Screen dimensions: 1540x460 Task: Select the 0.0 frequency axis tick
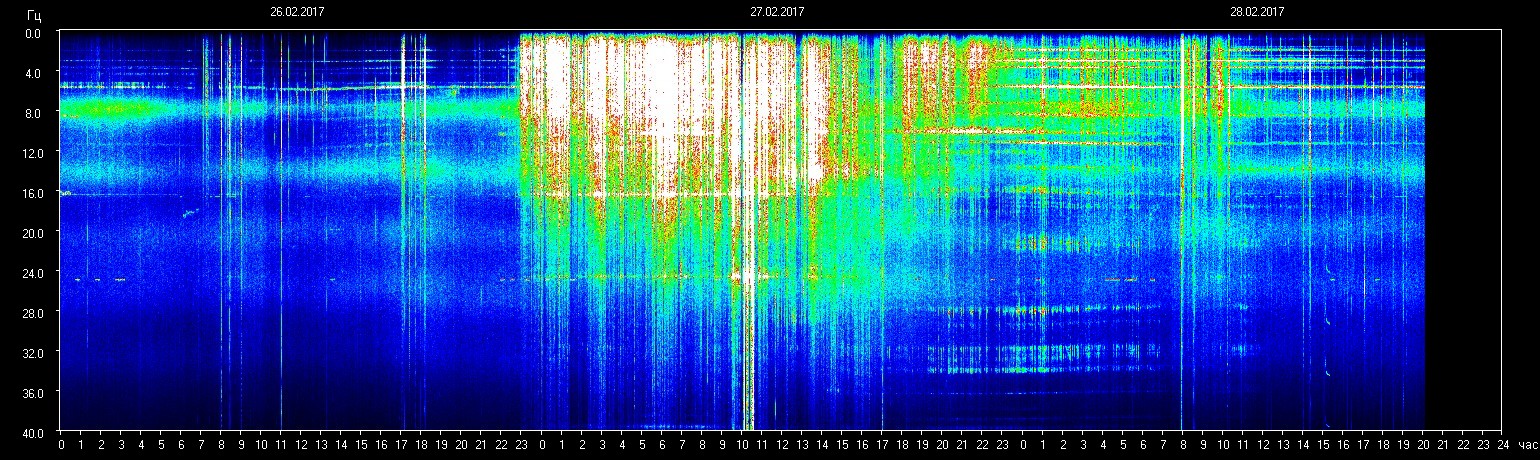[x=33, y=33]
